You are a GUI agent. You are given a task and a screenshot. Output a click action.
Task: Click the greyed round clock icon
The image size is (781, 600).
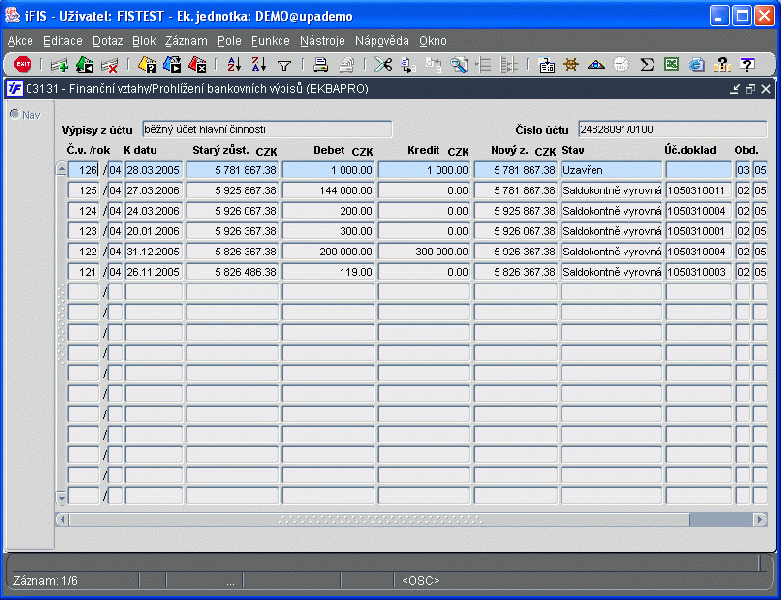621,65
